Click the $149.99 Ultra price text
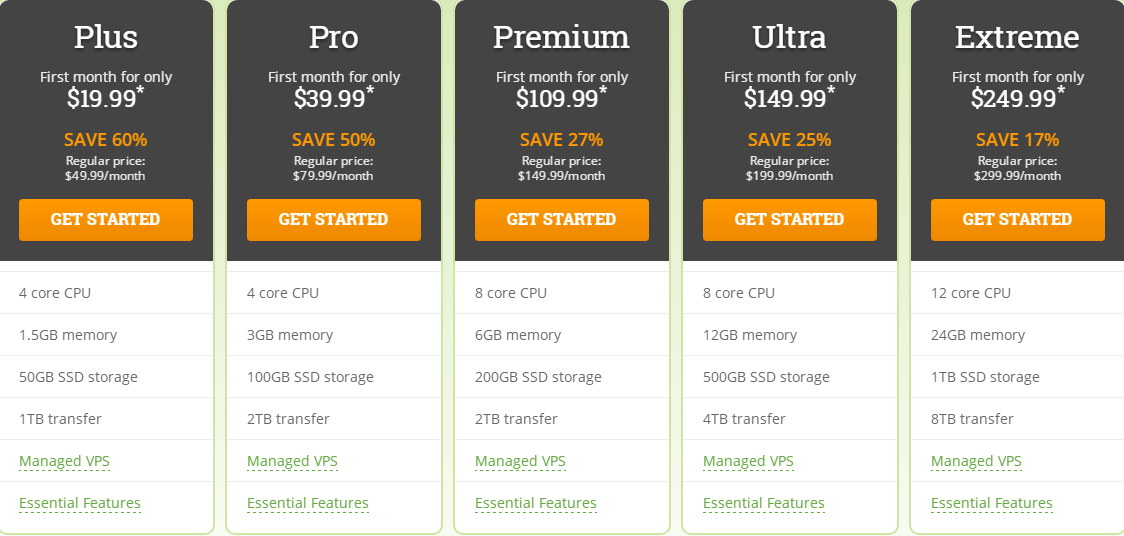 785,98
